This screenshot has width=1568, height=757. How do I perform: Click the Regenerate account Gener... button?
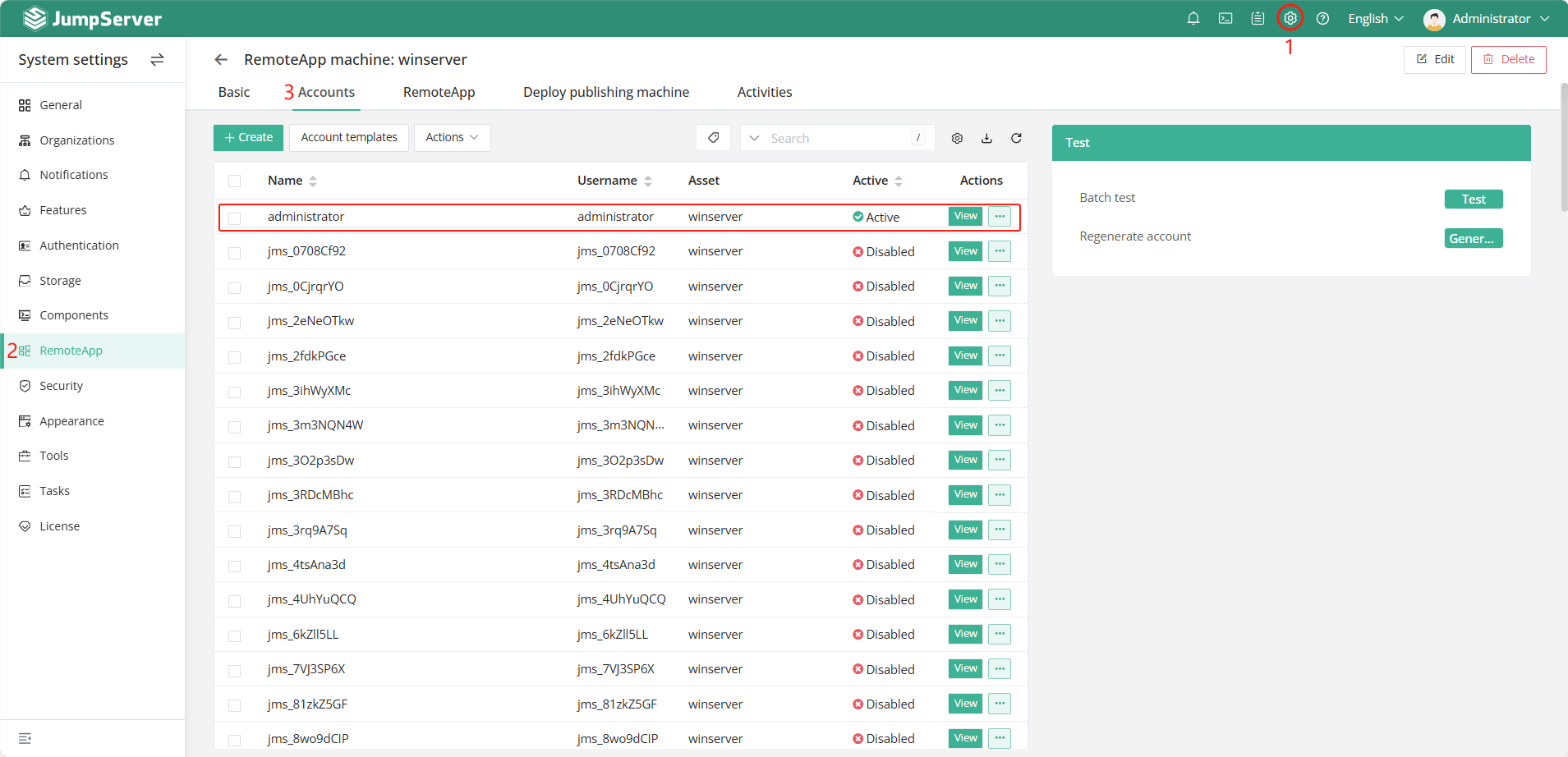click(1474, 238)
